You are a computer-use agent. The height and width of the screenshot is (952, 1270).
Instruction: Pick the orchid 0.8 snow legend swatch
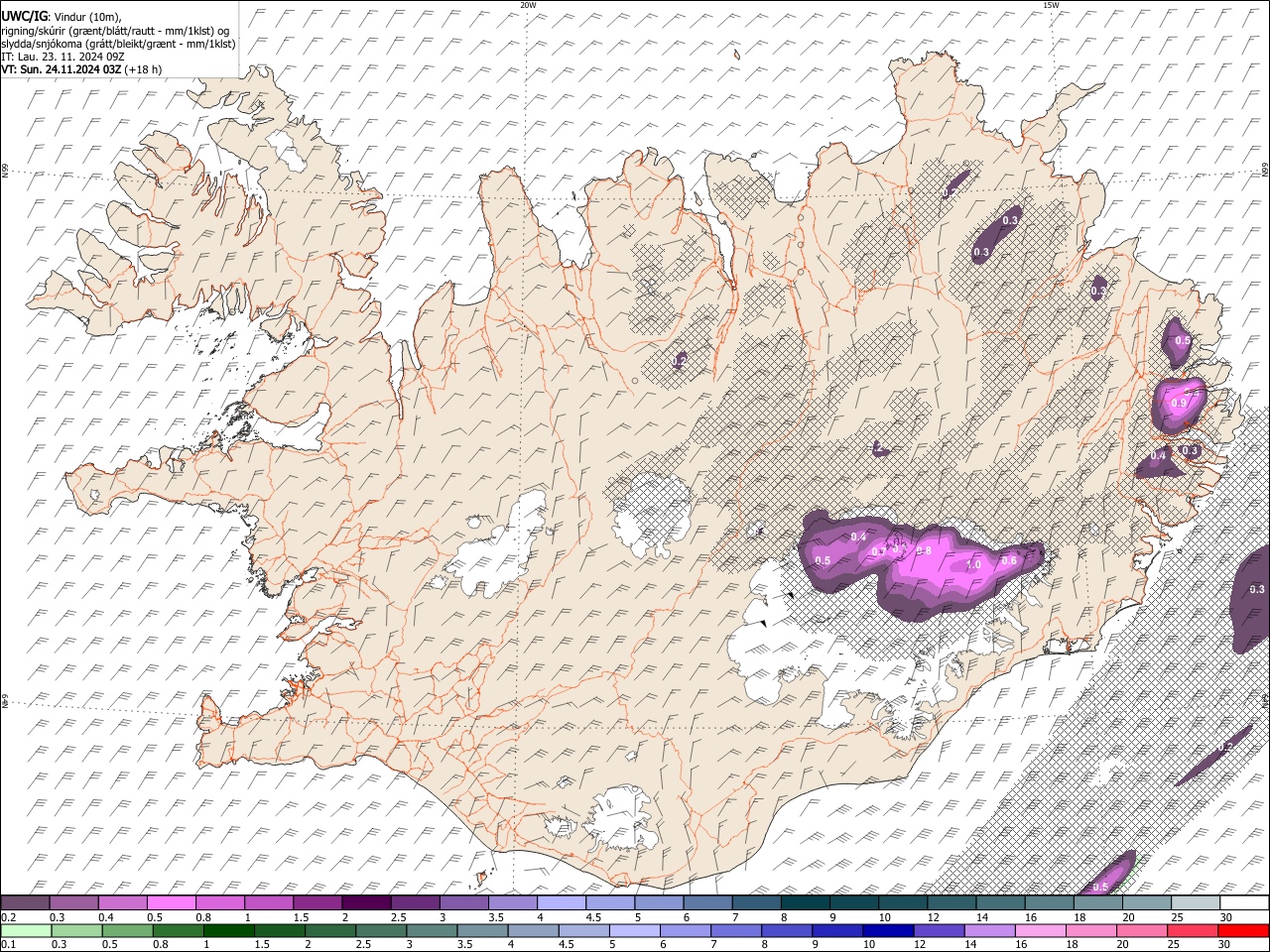click(220, 902)
